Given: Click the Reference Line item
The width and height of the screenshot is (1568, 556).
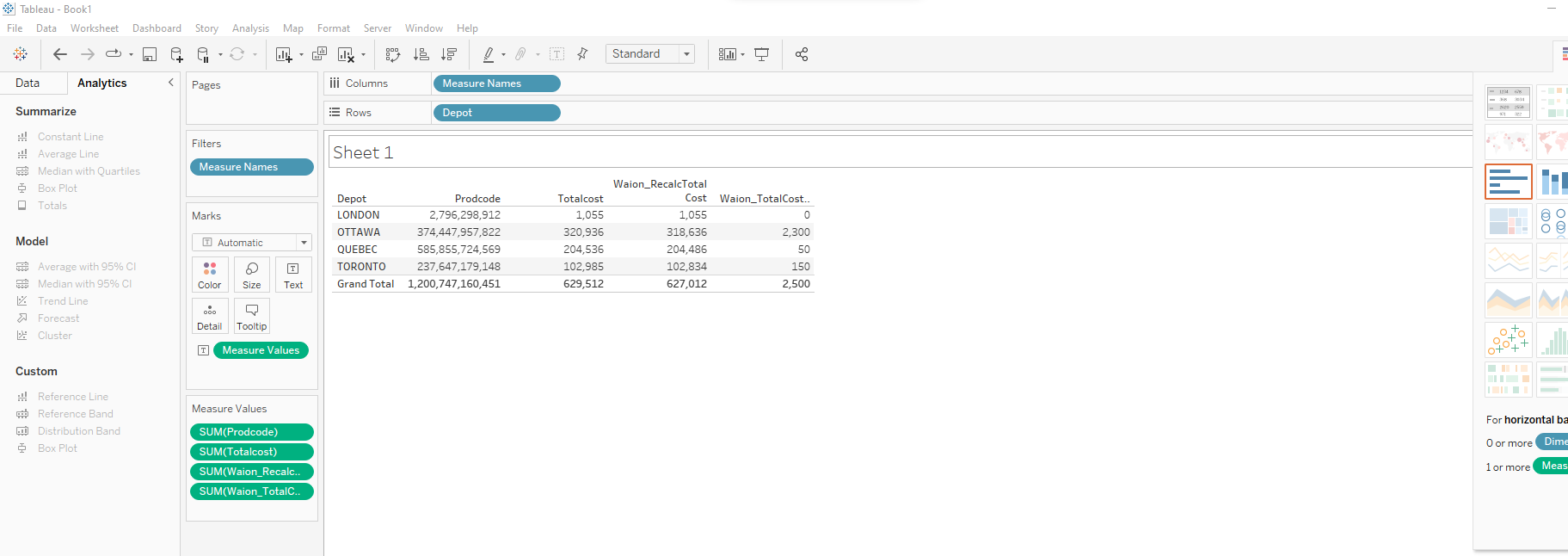Looking at the screenshot, I should 73,397.
